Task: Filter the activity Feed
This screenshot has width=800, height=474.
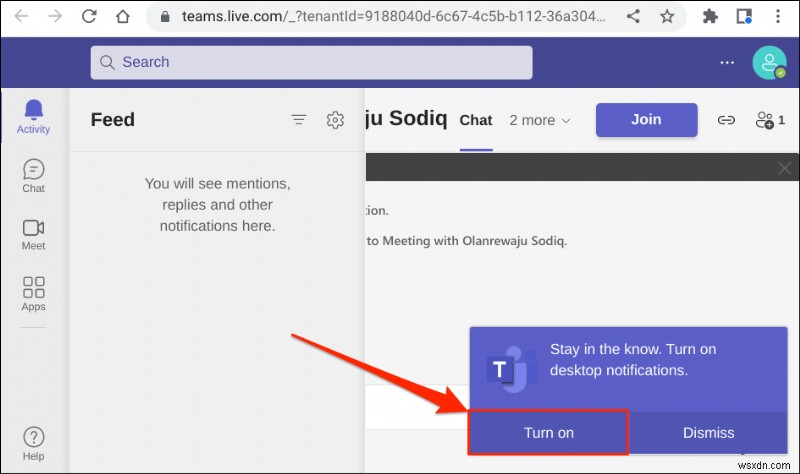Action: click(298, 120)
